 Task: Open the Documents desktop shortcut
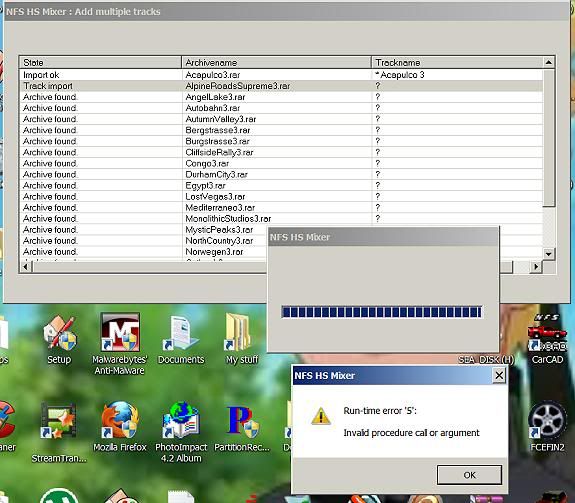coord(181,340)
